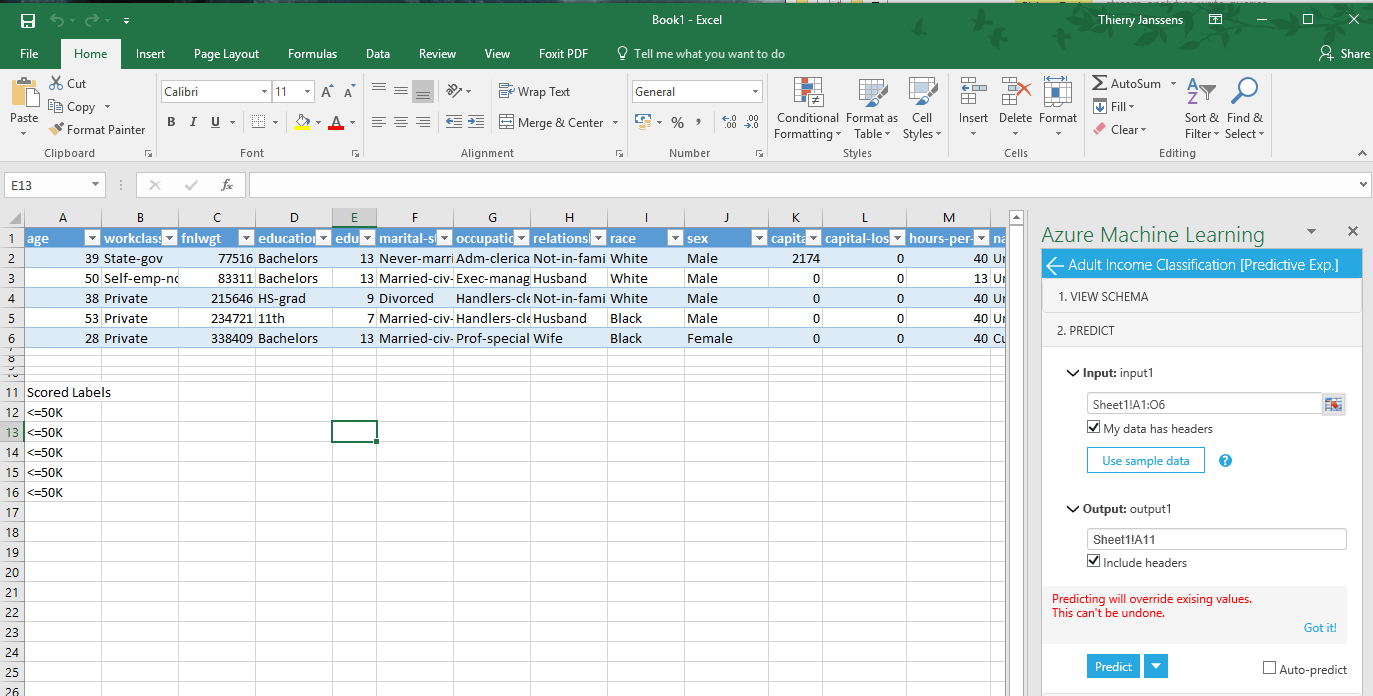
Task: Open the AutoSum sigma function
Action: click(x=1100, y=84)
